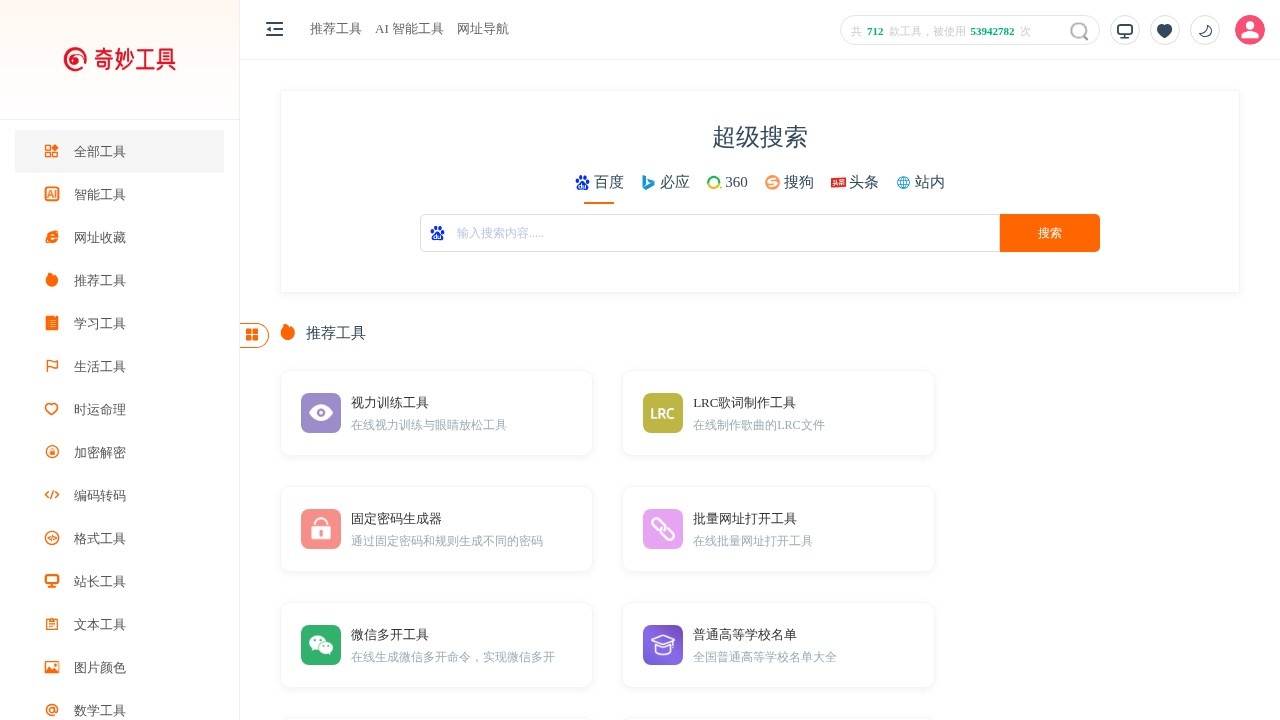Click the 在线视力训练与眼睛放松工具 description
This screenshot has height=720, width=1280.
pyautogui.click(x=429, y=425)
